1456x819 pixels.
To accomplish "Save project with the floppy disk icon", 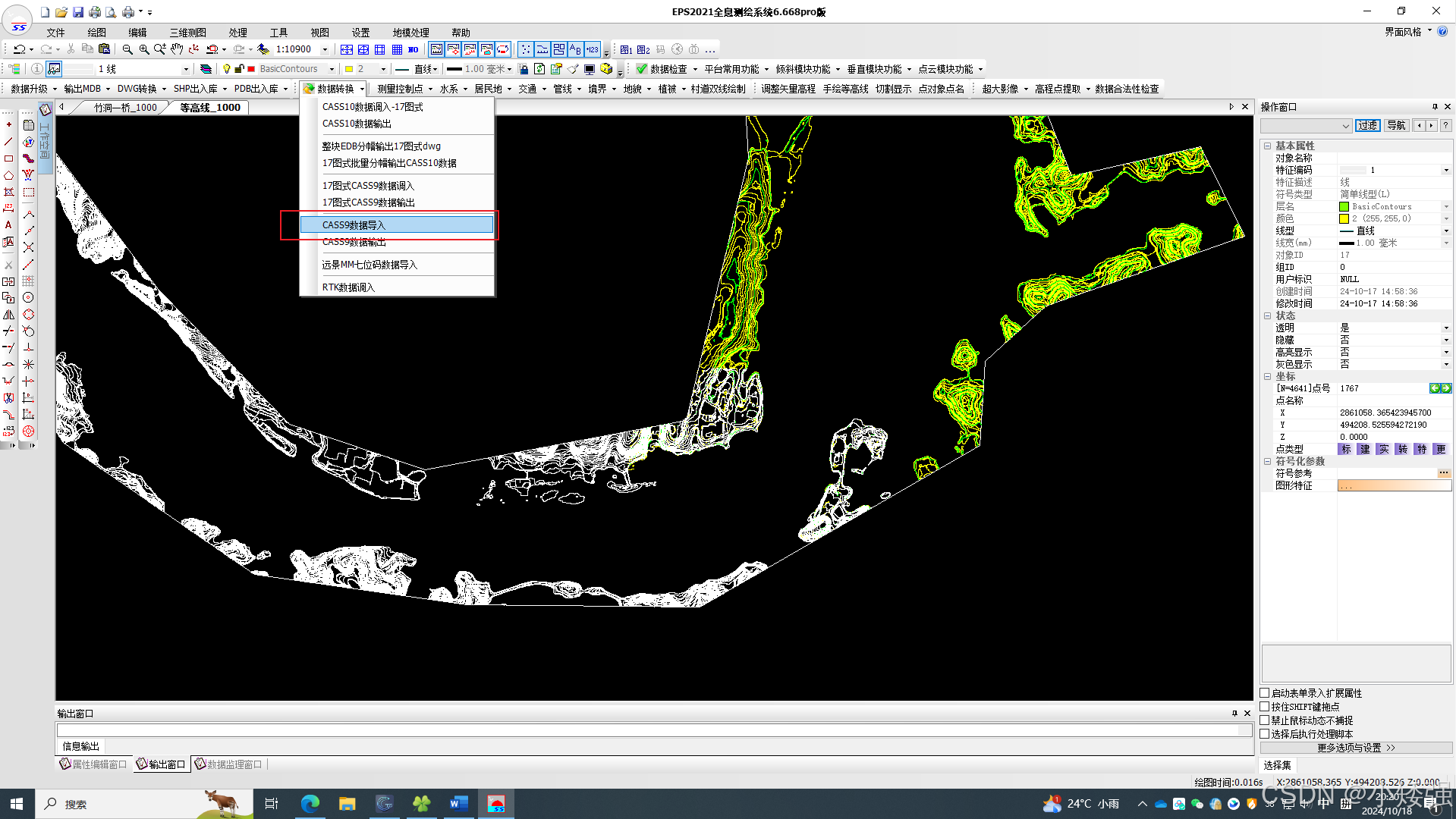I will point(77,12).
